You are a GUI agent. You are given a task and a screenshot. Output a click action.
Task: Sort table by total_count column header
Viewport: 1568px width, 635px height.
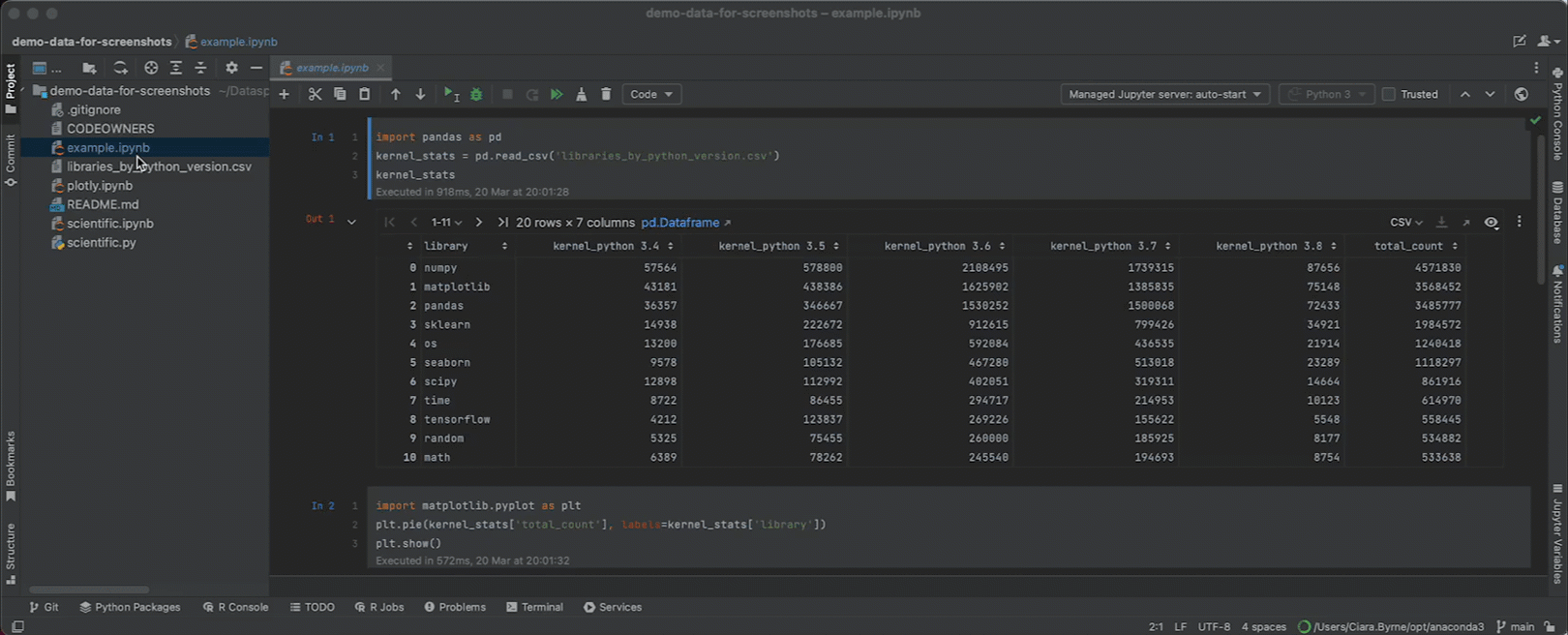(1408, 247)
